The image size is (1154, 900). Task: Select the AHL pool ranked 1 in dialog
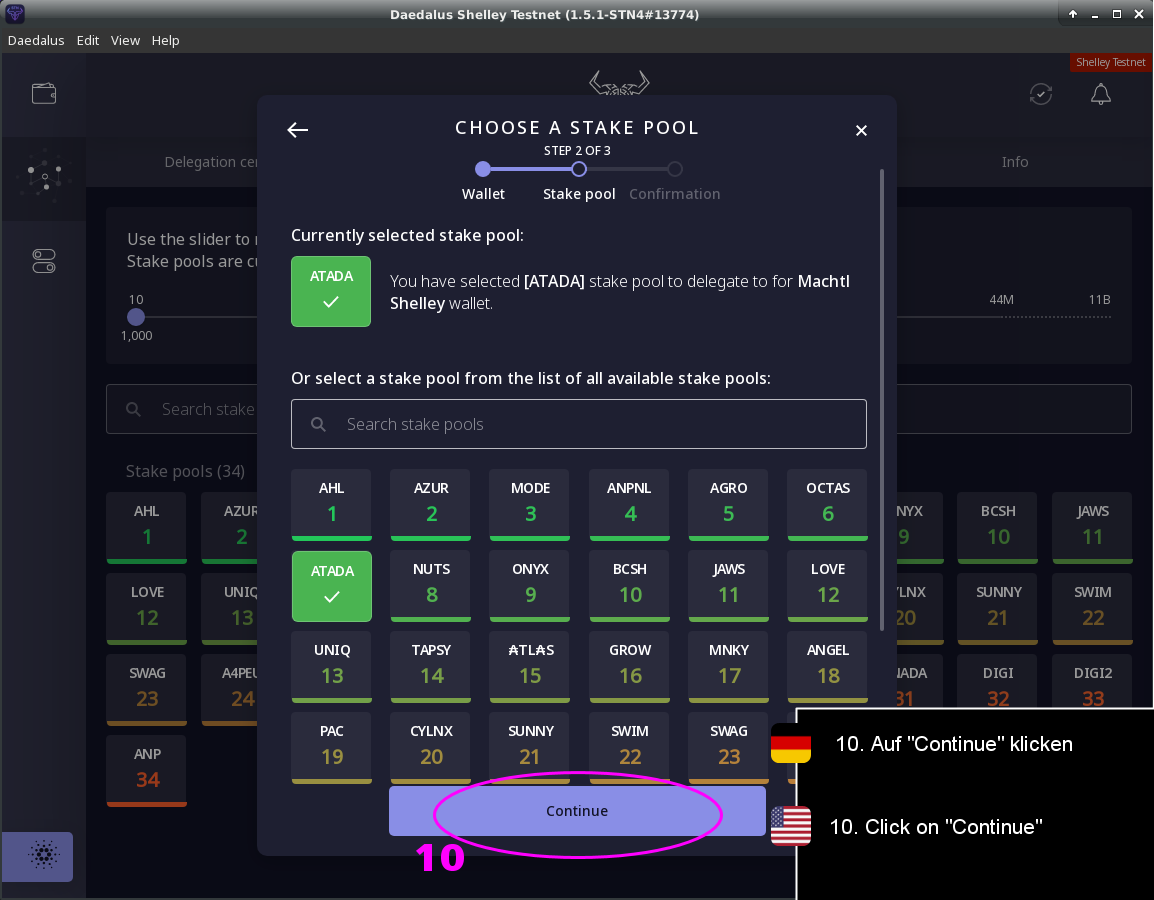coord(332,505)
